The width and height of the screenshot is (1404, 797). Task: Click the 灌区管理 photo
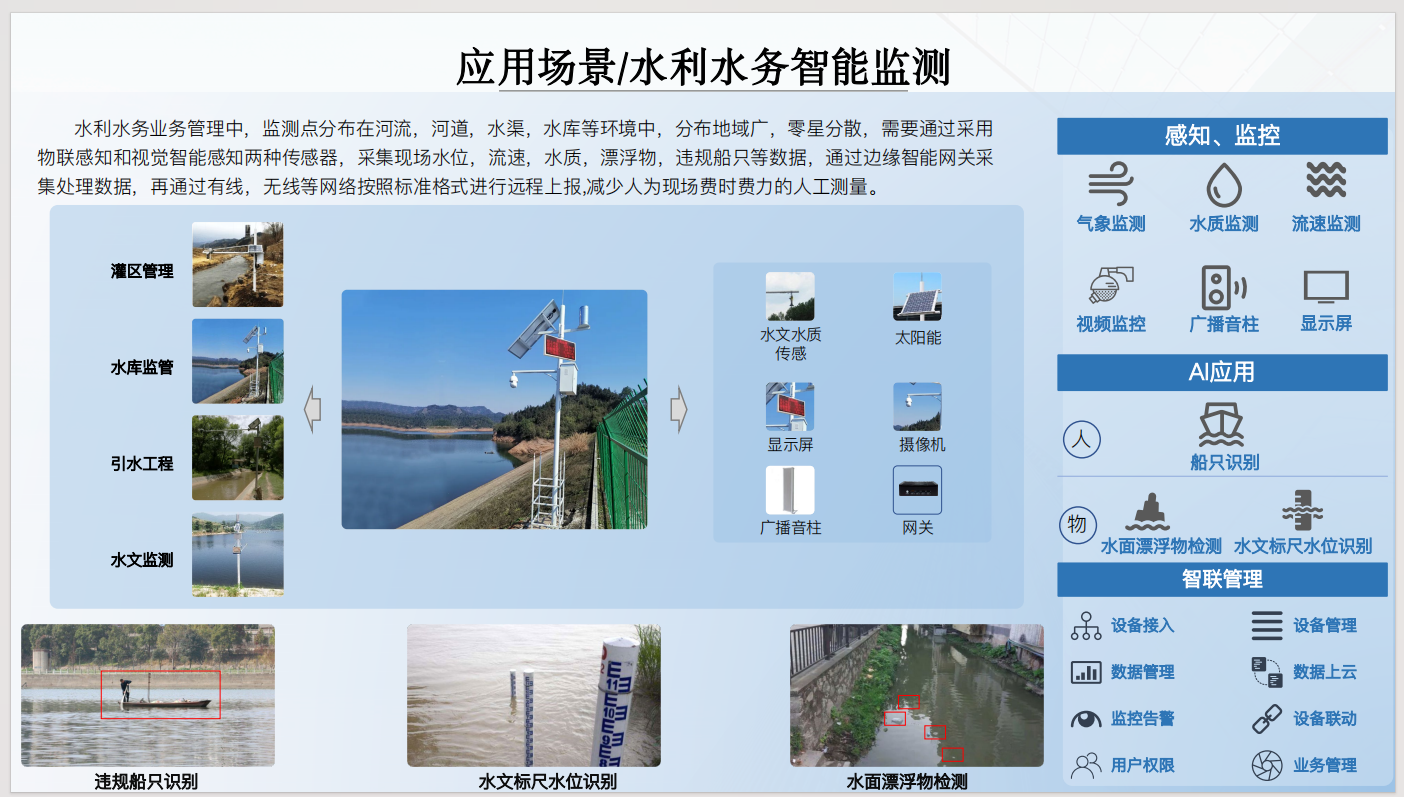[238, 264]
